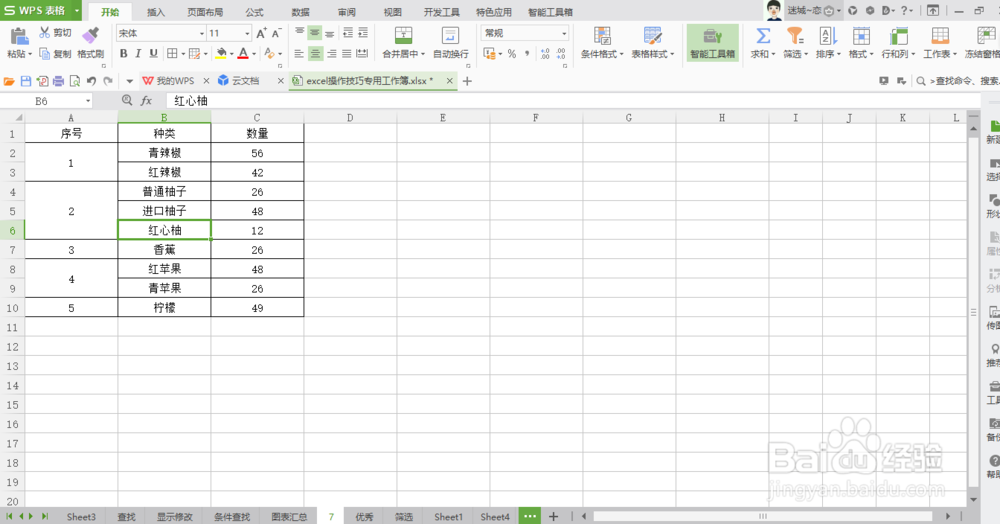The image size is (1000, 524).
Task: Click the Name Box showing B6
Action: coord(47,101)
